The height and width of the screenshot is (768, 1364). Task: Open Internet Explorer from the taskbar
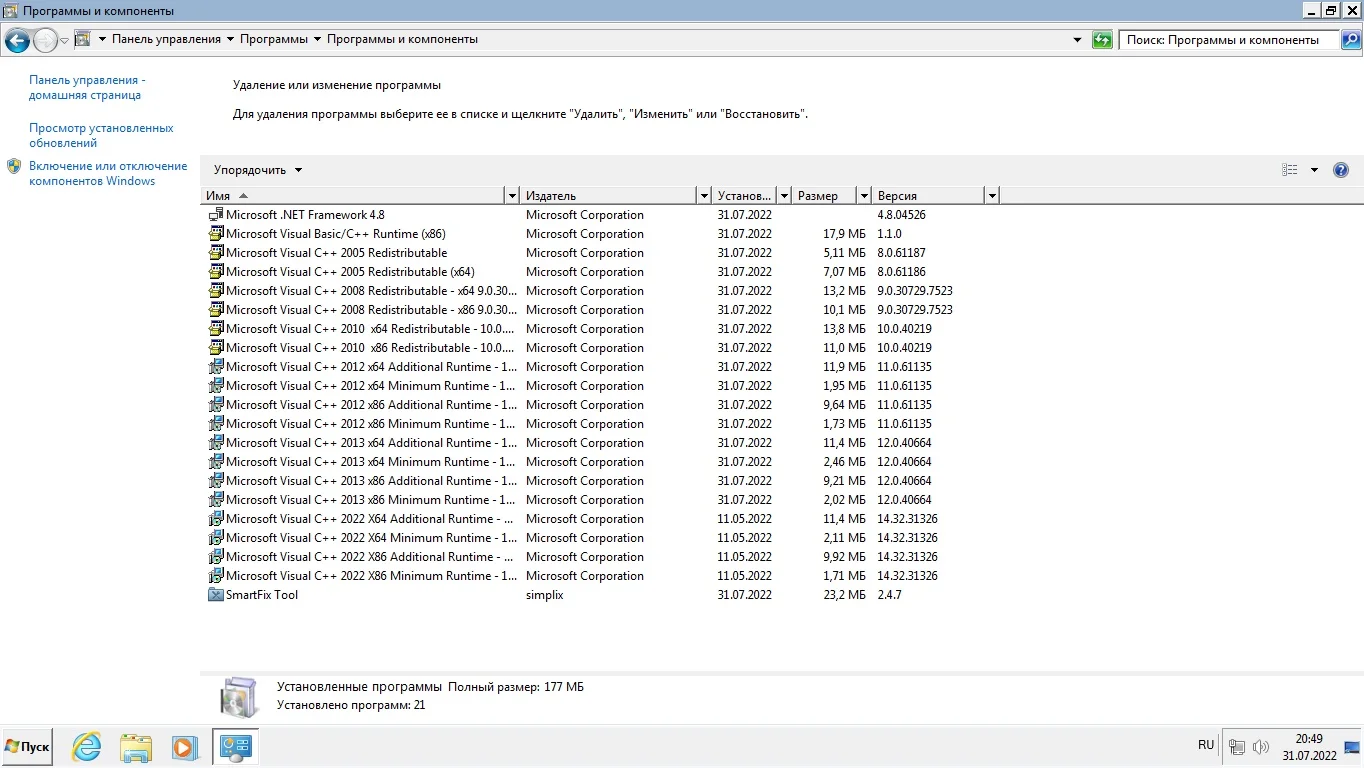(87, 746)
